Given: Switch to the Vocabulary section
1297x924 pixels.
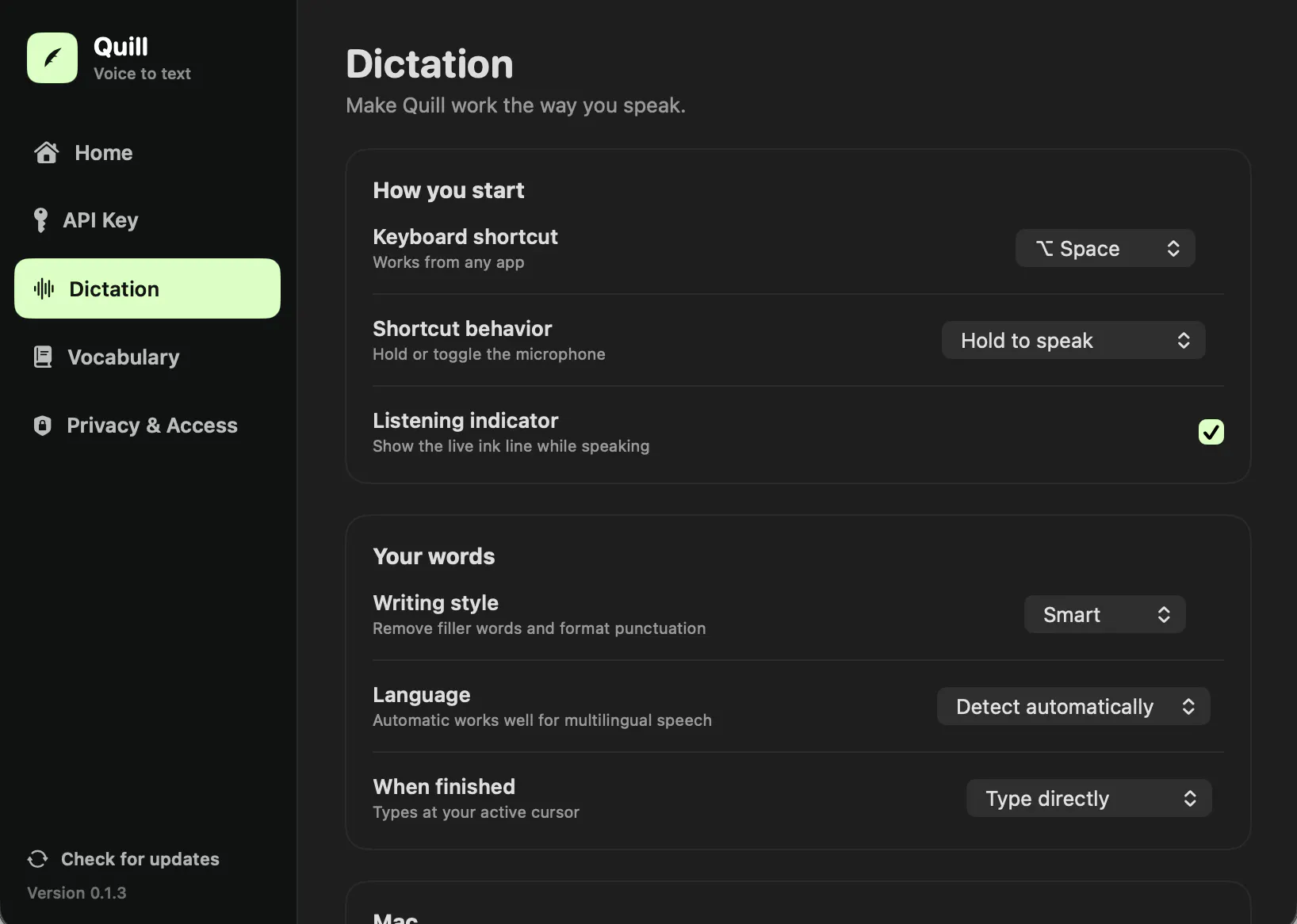Looking at the screenshot, I should click(x=147, y=357).
